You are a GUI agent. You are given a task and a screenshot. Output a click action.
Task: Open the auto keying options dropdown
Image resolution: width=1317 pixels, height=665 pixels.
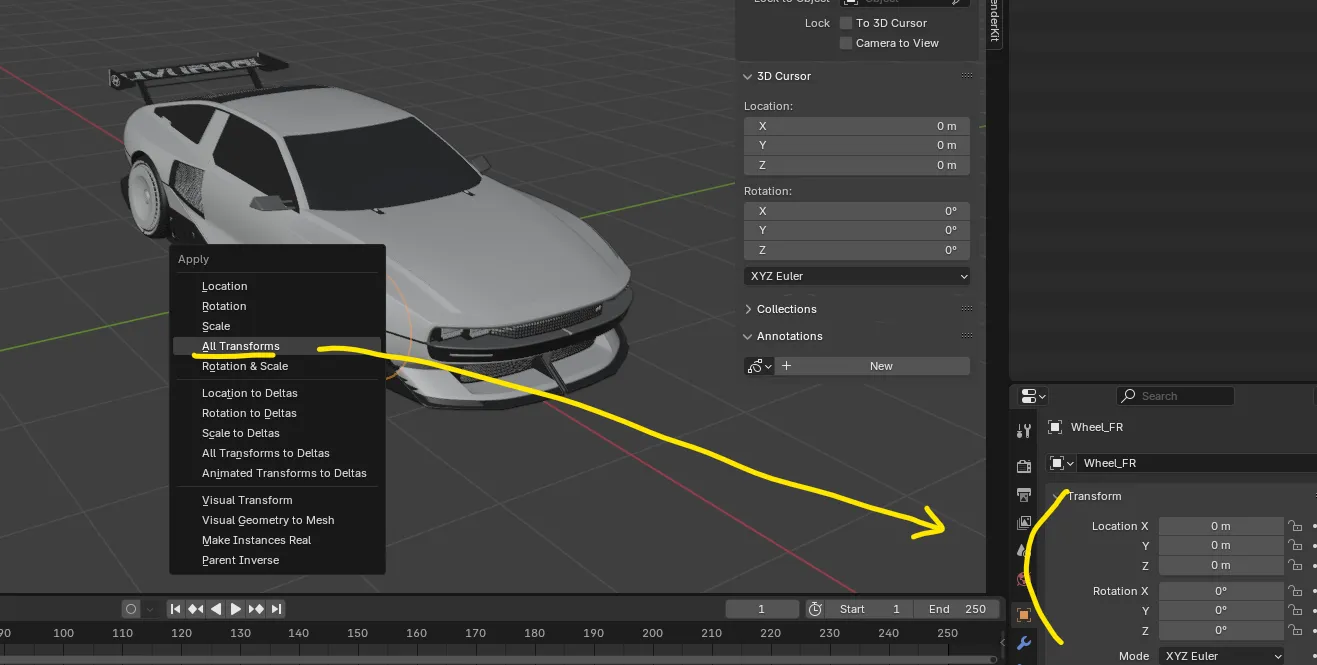(151, 609)
